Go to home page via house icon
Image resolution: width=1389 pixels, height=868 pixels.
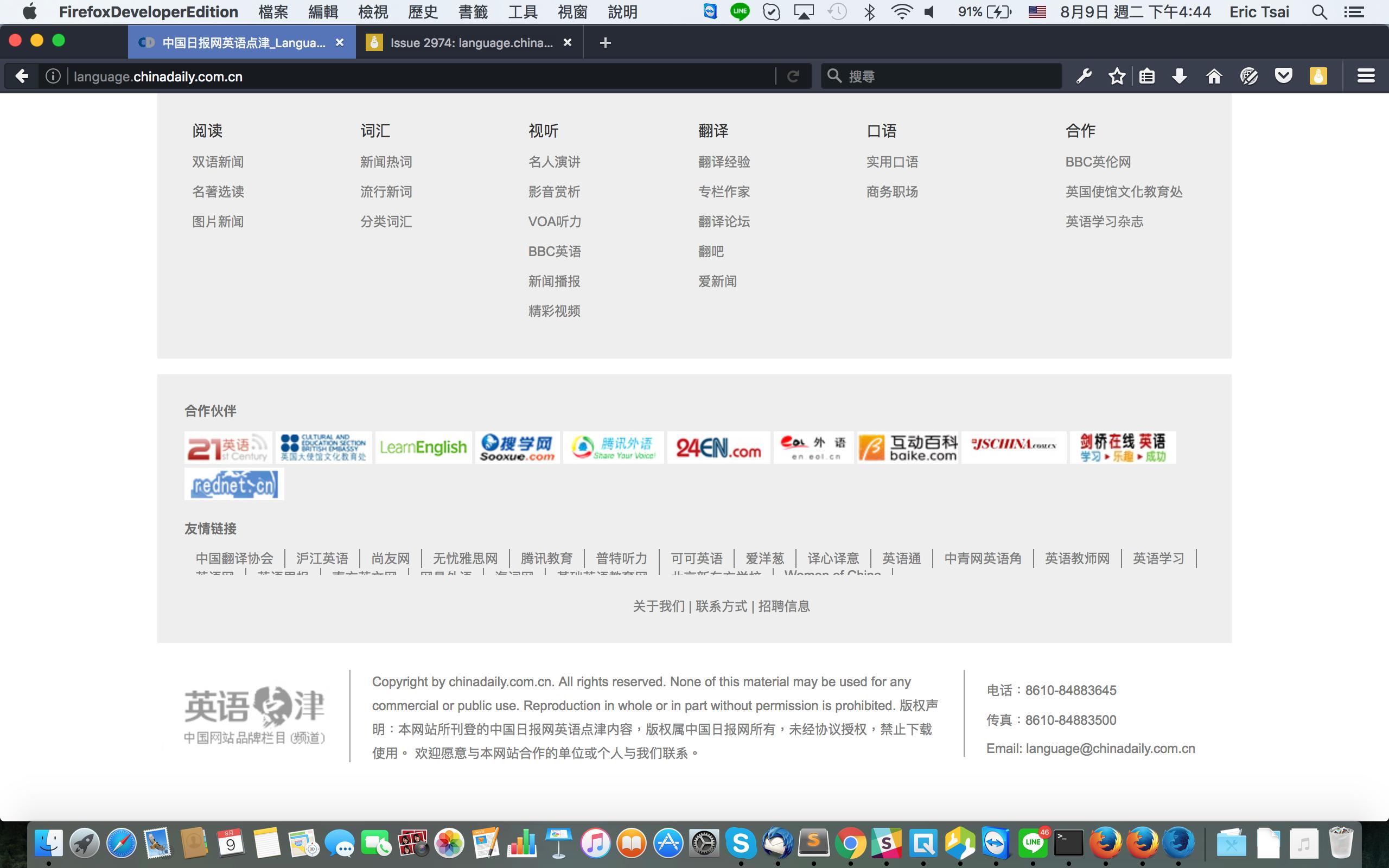point(1214,76)
